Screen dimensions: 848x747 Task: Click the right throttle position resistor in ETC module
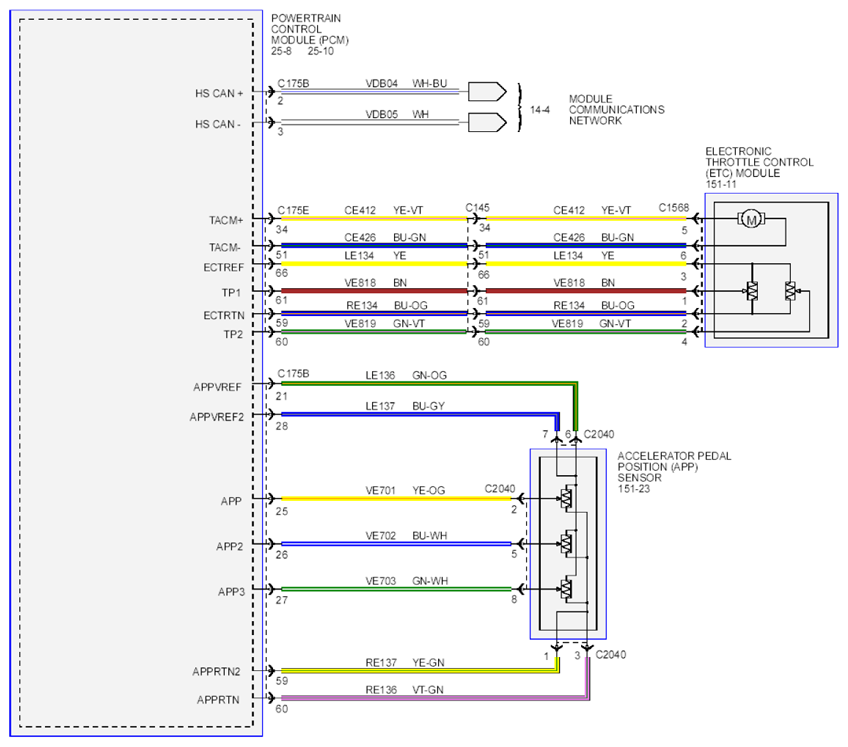790,291
